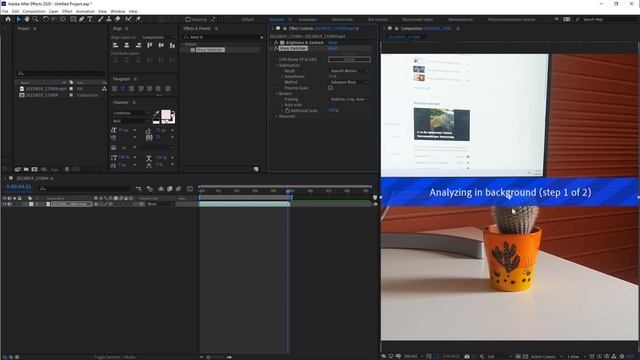Screen dimensions: 640x360
Task: Toggle the Warp Stabilizer fx switch
Action: [276, 48]
